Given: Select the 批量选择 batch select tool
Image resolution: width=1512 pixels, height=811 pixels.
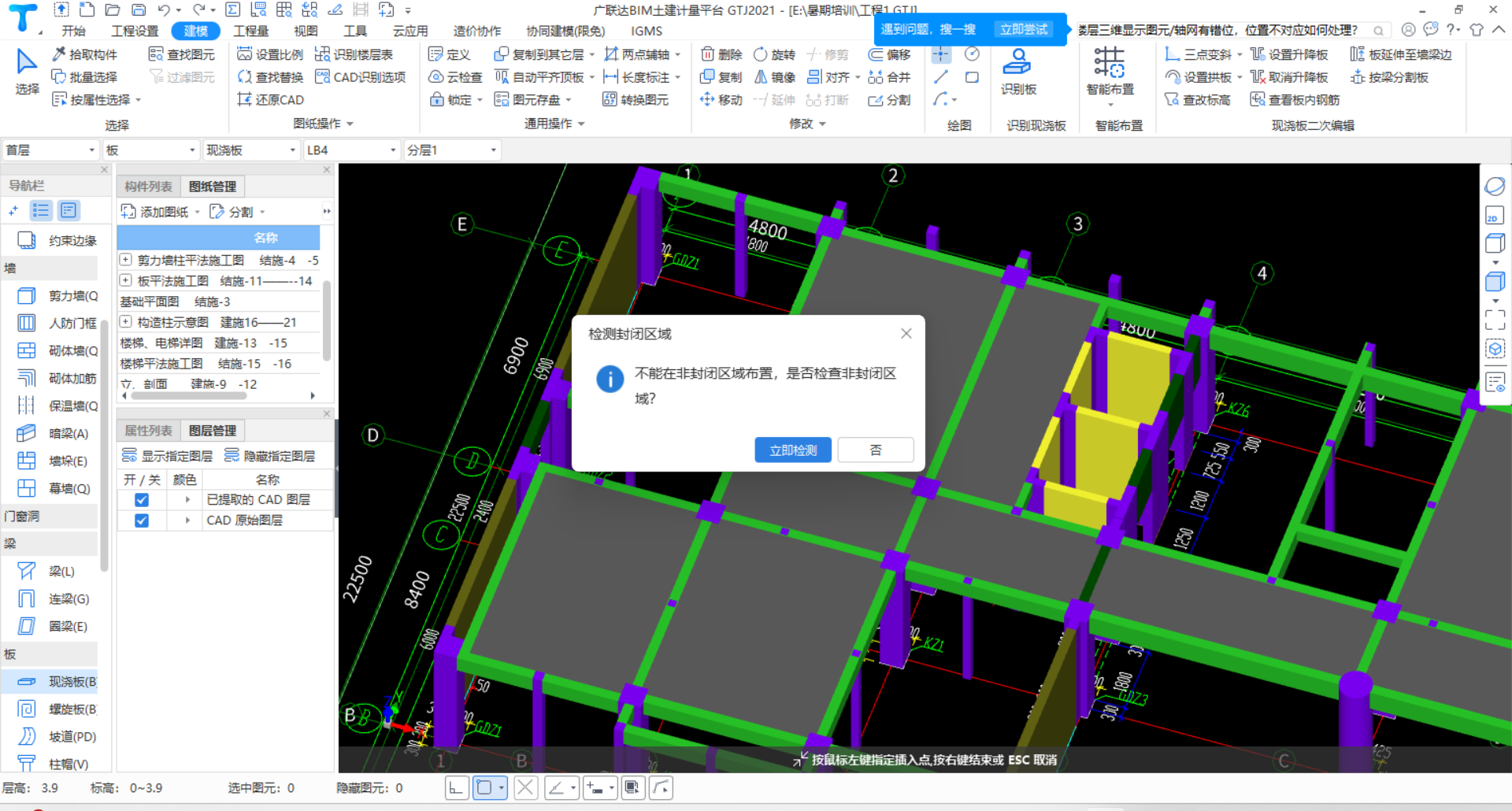Looking at the screenshot, I should point(84,77).
